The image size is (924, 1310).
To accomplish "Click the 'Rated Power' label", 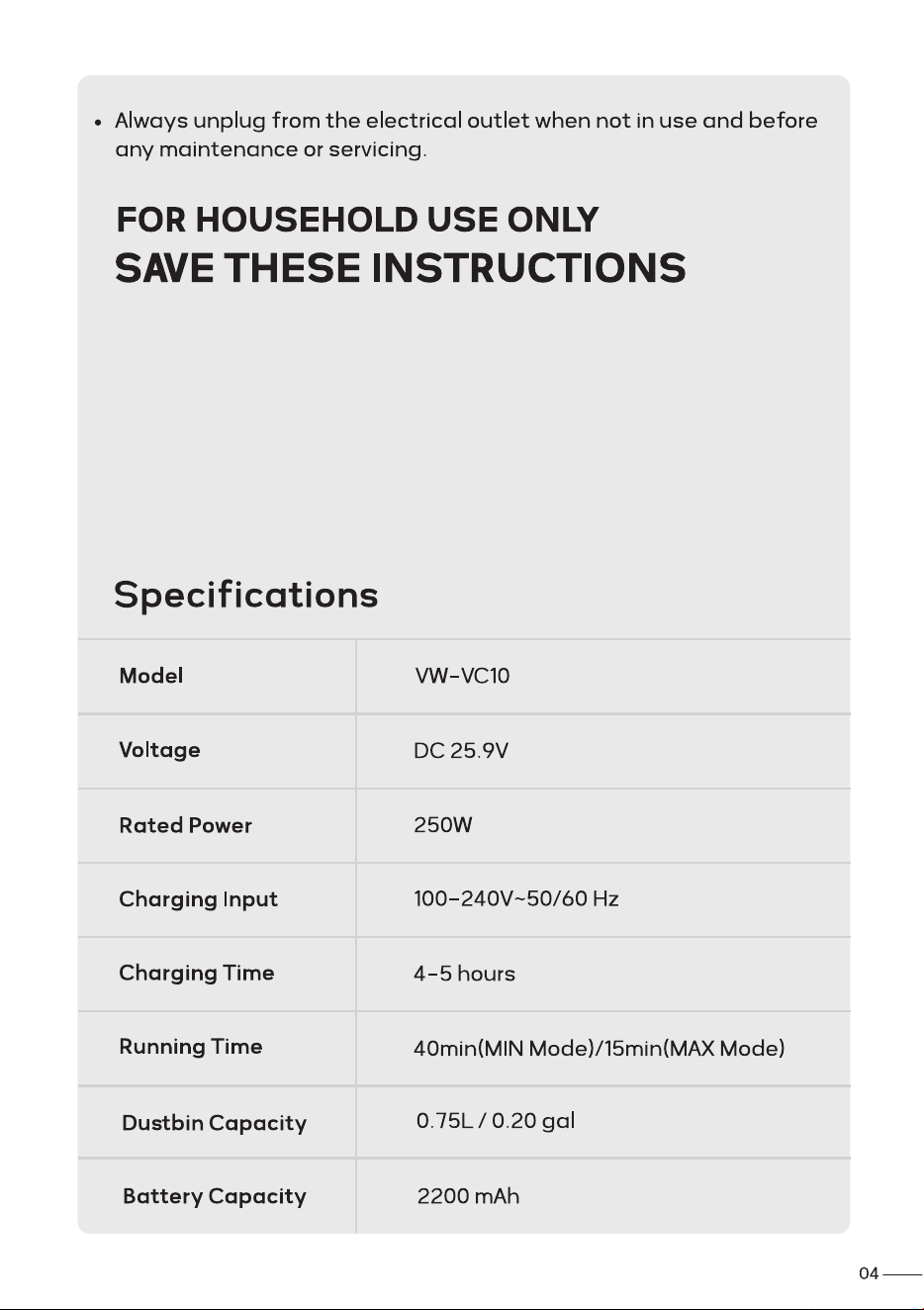I will tap(185, 825).
